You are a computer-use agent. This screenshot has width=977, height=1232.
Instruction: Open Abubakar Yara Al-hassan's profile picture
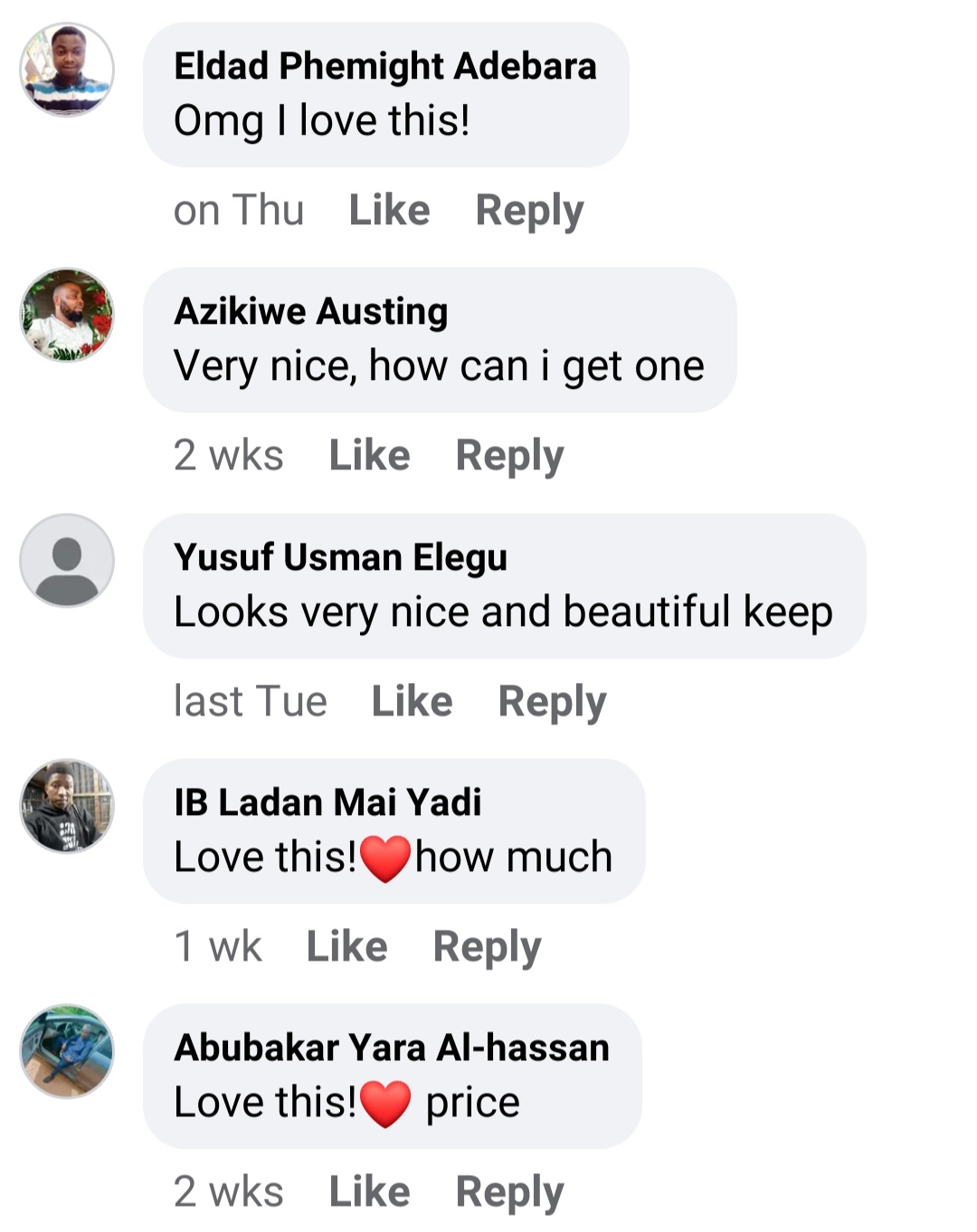pyautogui.click(x=67, y=1051)
